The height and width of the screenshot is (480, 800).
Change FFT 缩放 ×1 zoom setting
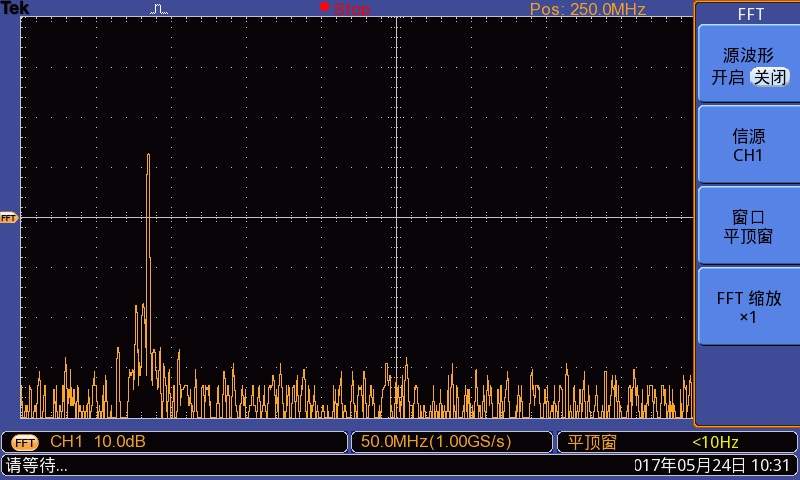(x=748, y=307)
